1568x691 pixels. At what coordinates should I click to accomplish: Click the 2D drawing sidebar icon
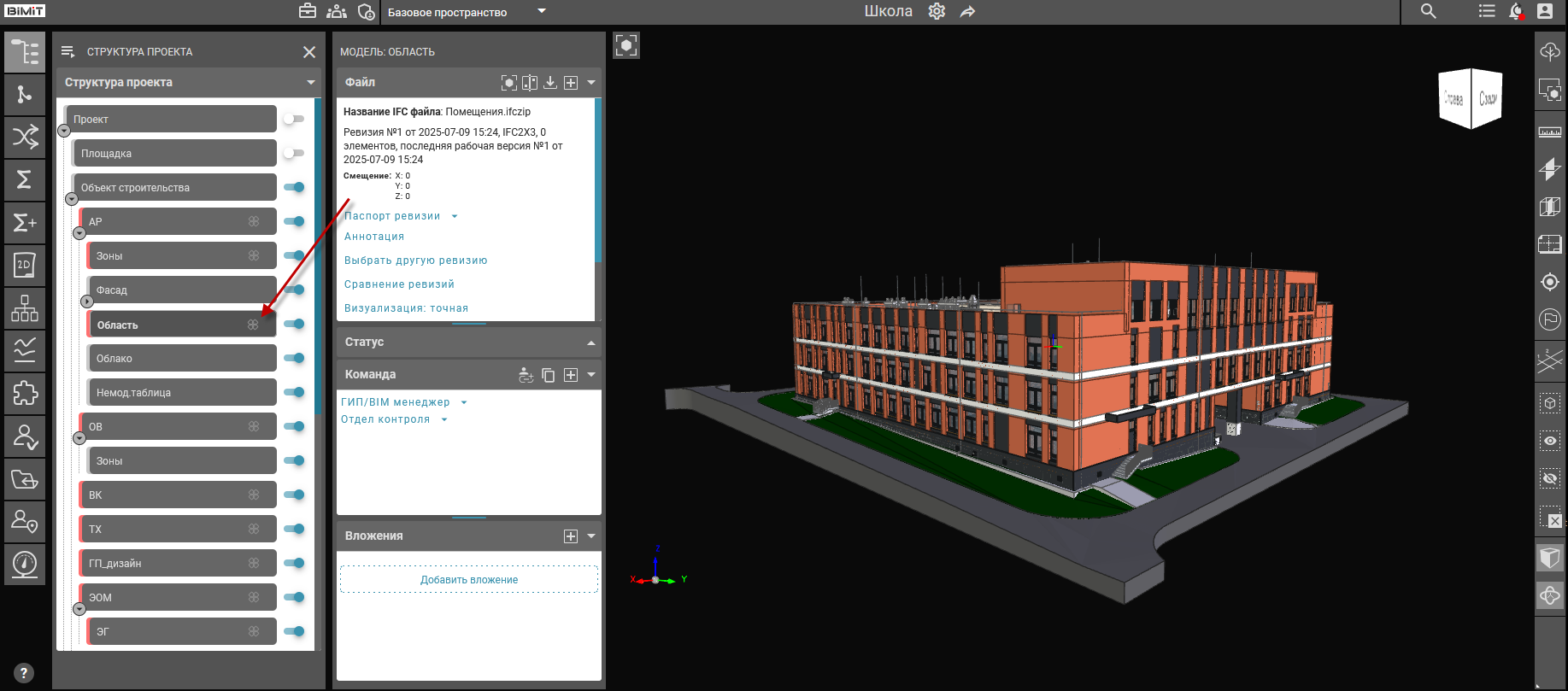(25, 265)
